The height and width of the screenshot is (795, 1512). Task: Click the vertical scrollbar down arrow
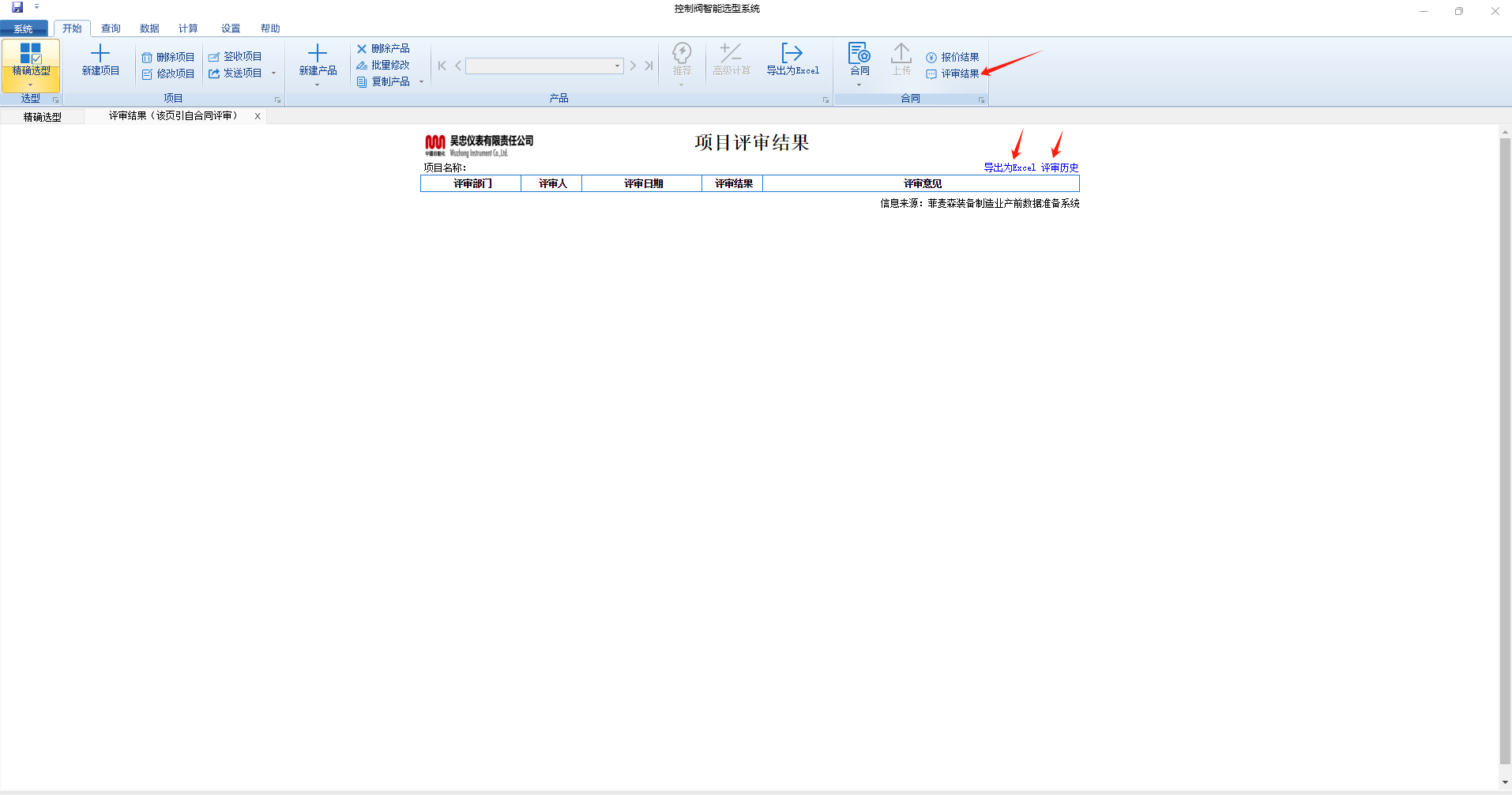coord(1505,782)
